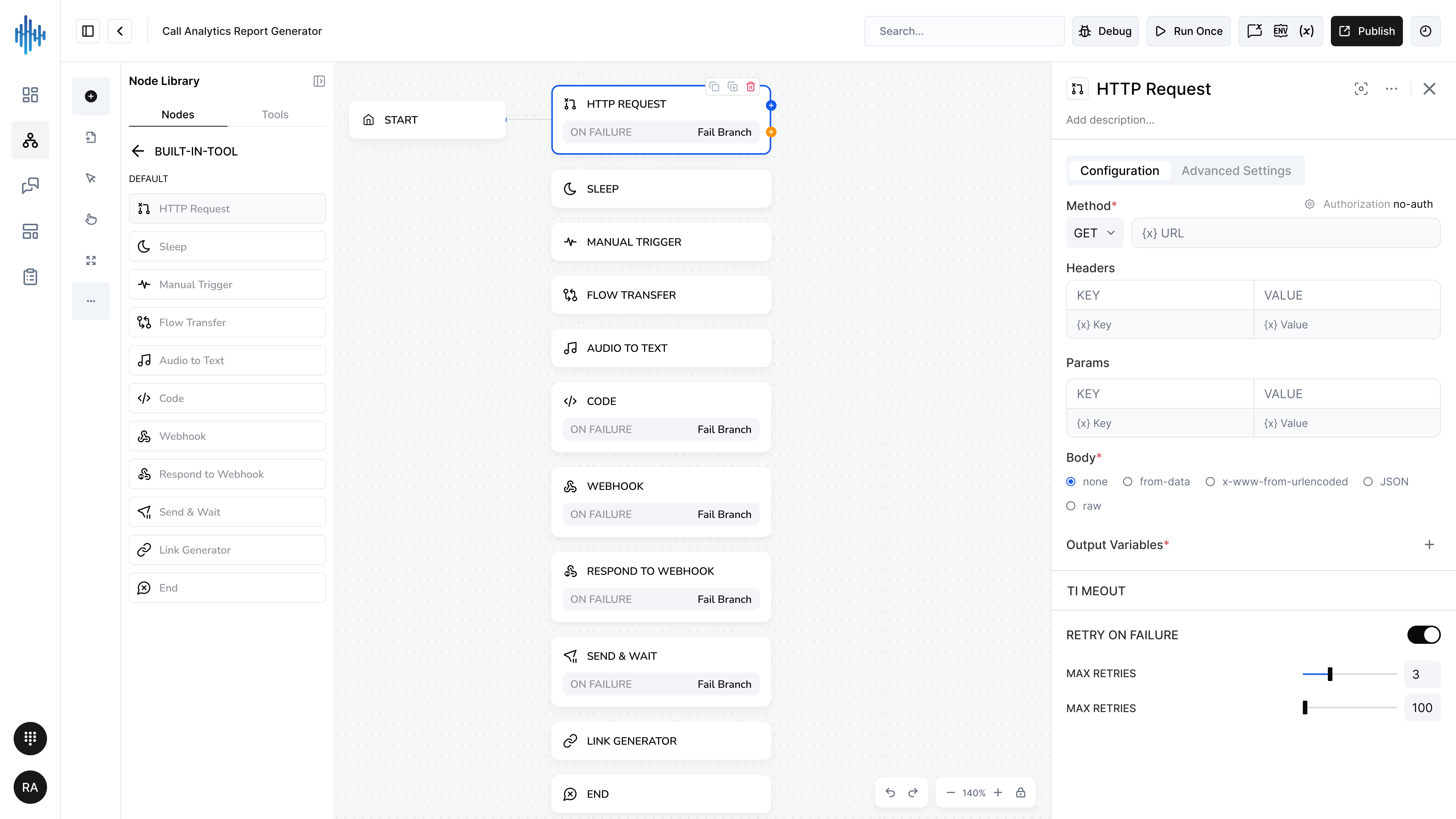
Task: Open the Advanced Settings tab
Action: (1236, 171)
